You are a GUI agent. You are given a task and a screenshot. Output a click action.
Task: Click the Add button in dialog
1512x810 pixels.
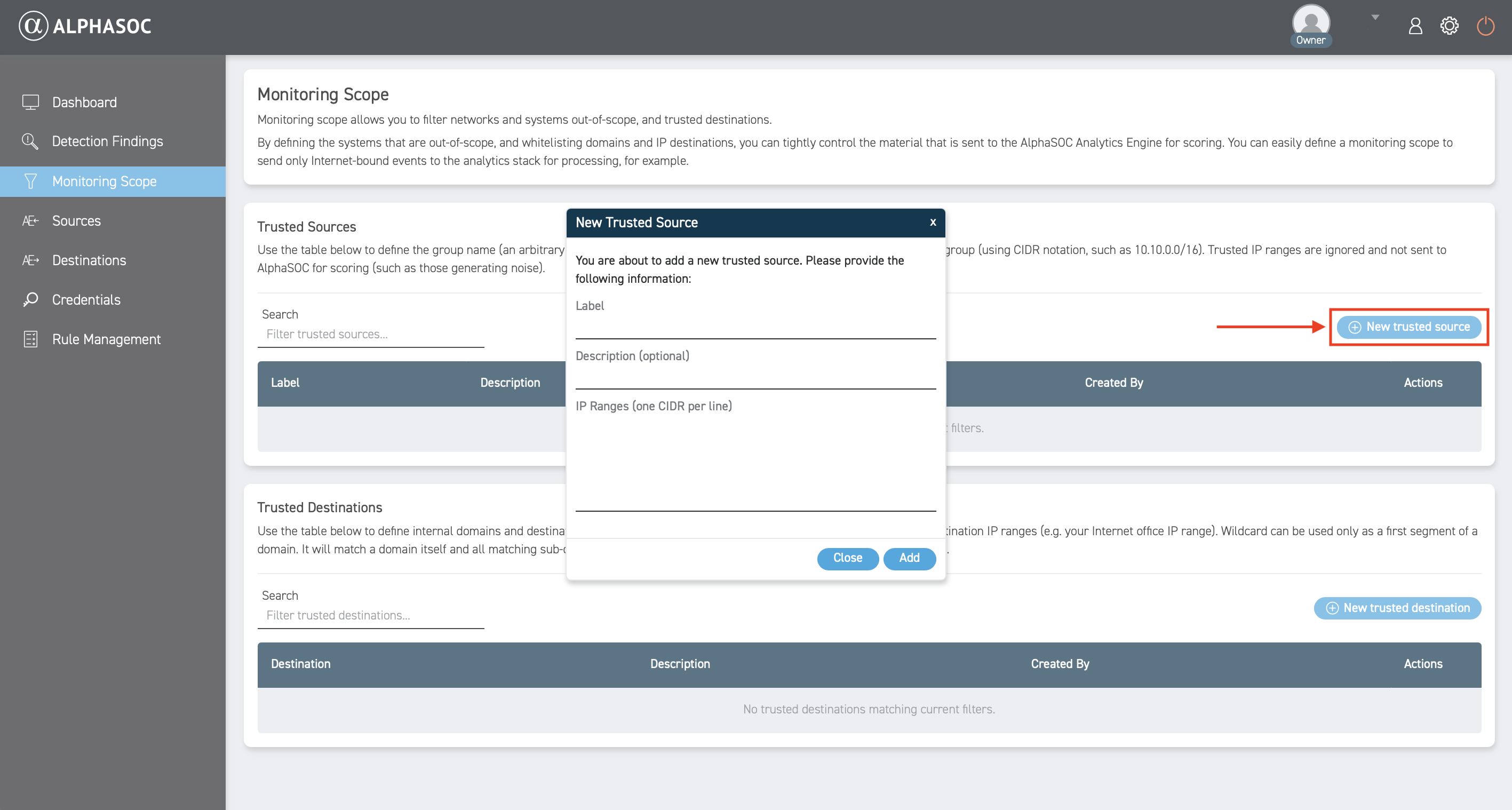click(x=909, y=558)
